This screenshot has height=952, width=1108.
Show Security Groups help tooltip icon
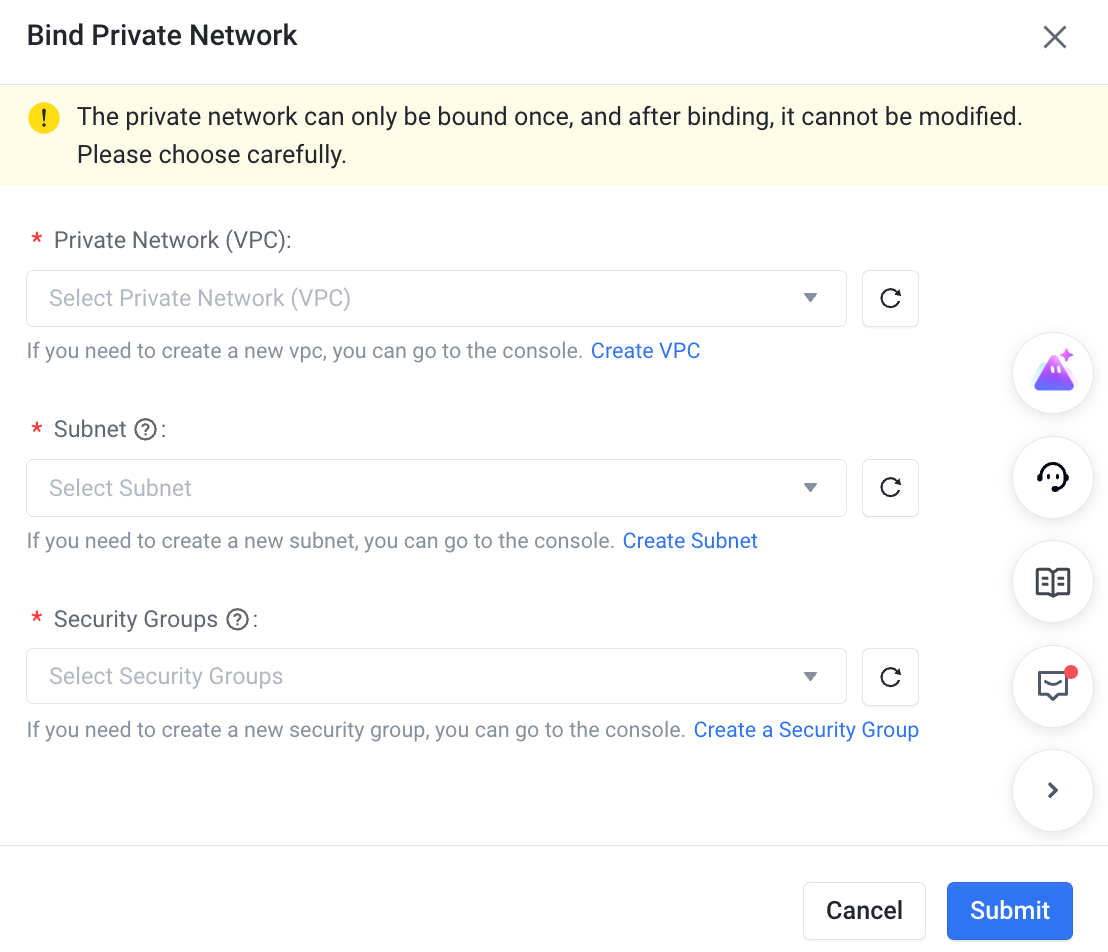pyautogui.click(x=237, y=619)
